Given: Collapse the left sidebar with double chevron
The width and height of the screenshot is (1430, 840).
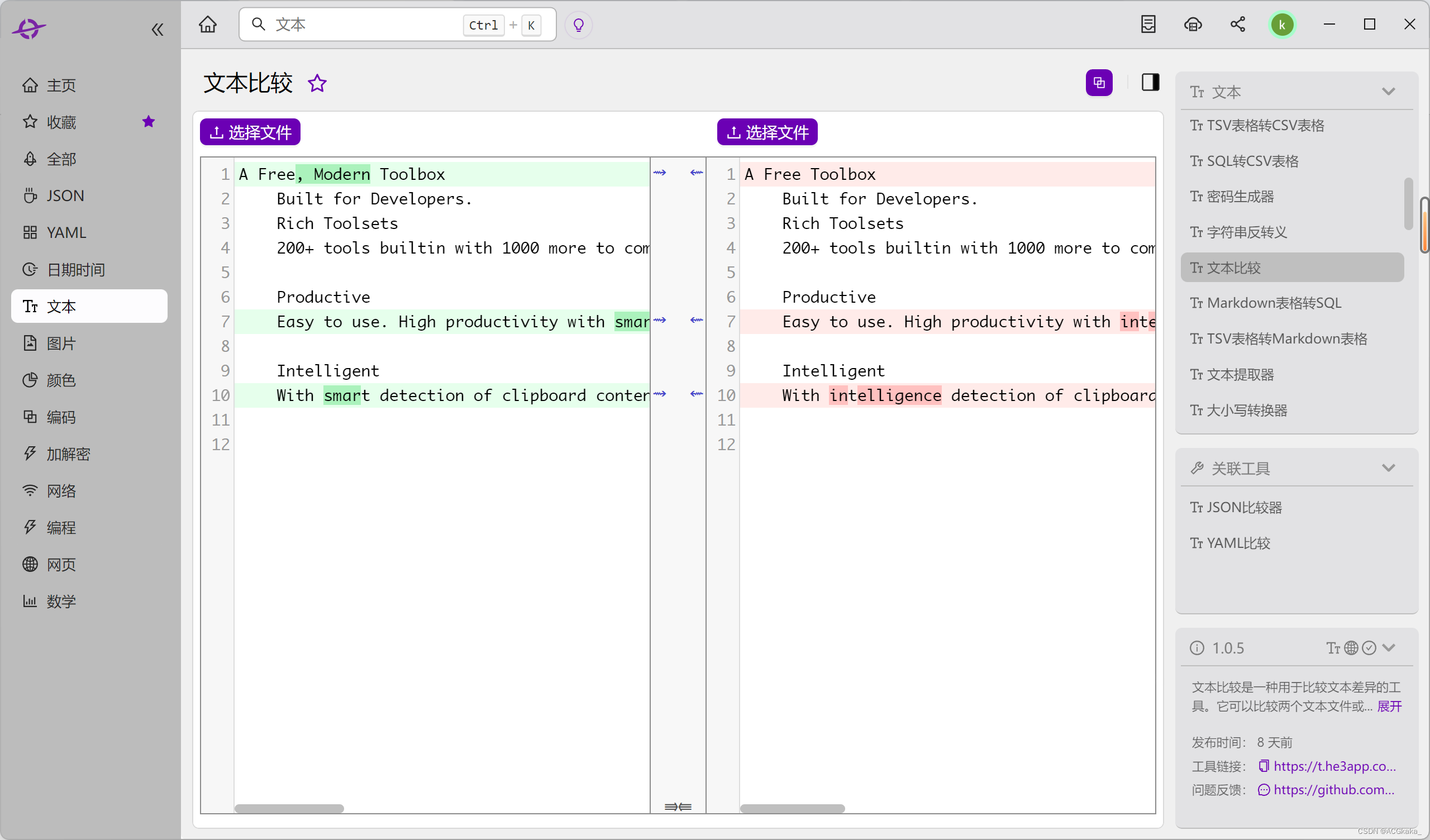Looking at the screenshot, I should [157, 30].
